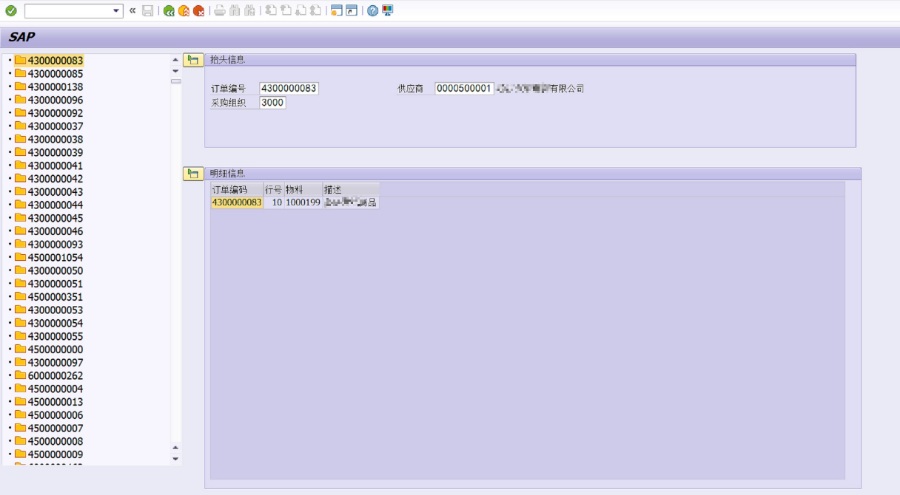This screenshot has width=900, height=495.
Task: Open the Help question mark icon
Action: point(373,11)
